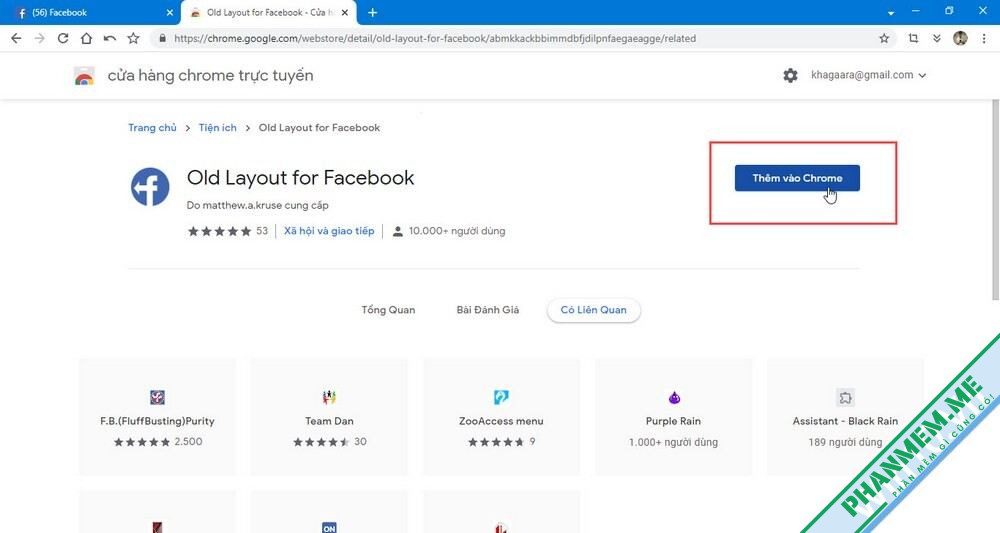Click the Purple Rain card title
Screen dimensions: 1000x533
tap(673, 421)
